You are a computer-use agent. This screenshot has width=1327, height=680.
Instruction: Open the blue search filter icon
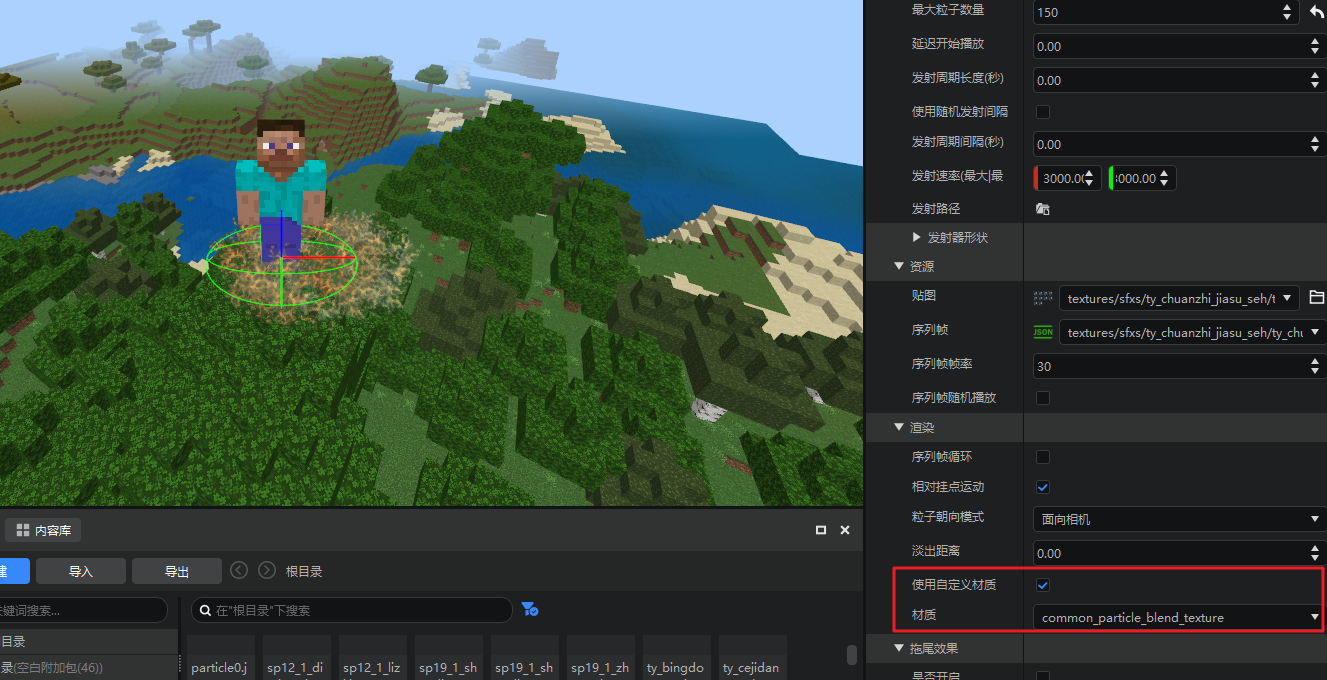pos(530,609)
